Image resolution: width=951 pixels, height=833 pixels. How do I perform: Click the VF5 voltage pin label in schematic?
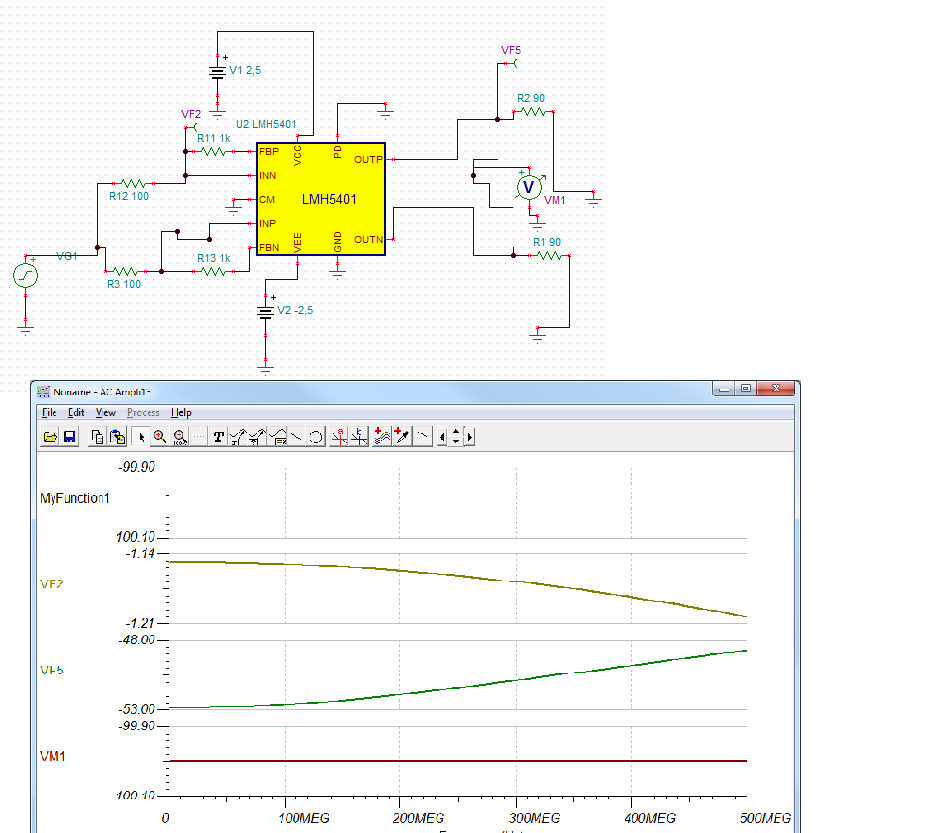point(511,50)
